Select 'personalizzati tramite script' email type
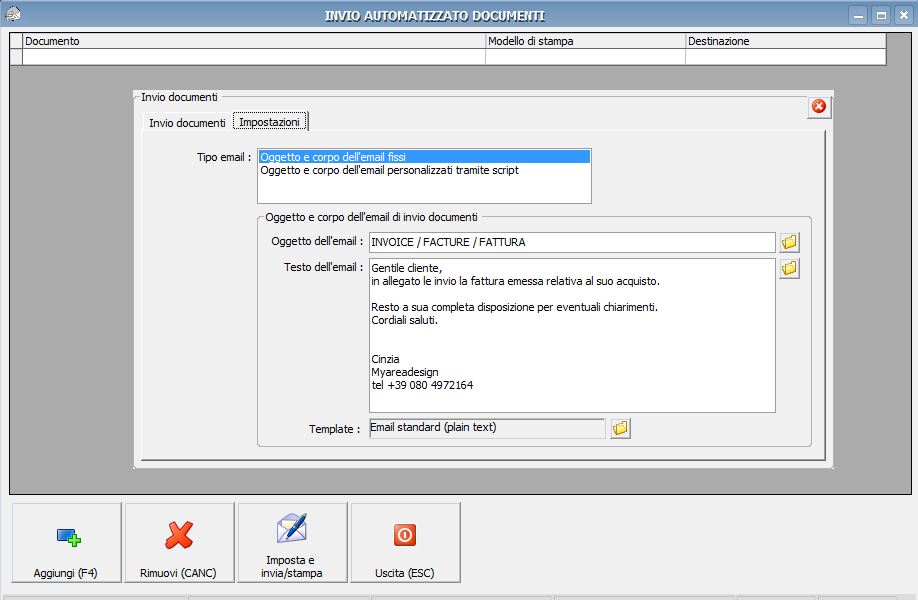This screenshot has height=600, width=918. (x=424, y=170)
